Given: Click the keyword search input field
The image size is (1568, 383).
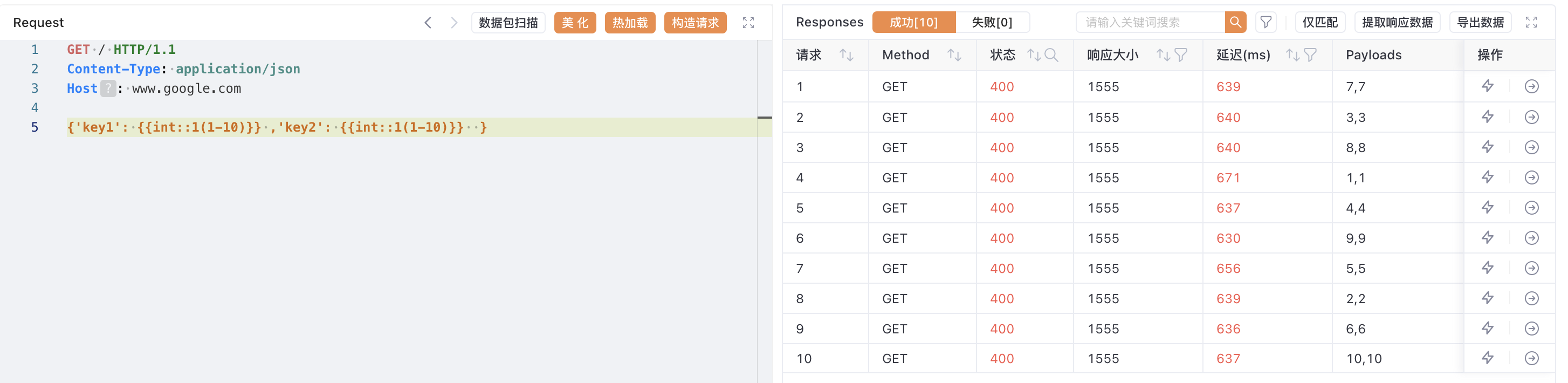Looking at the screenshot, I should point(1149,23).
